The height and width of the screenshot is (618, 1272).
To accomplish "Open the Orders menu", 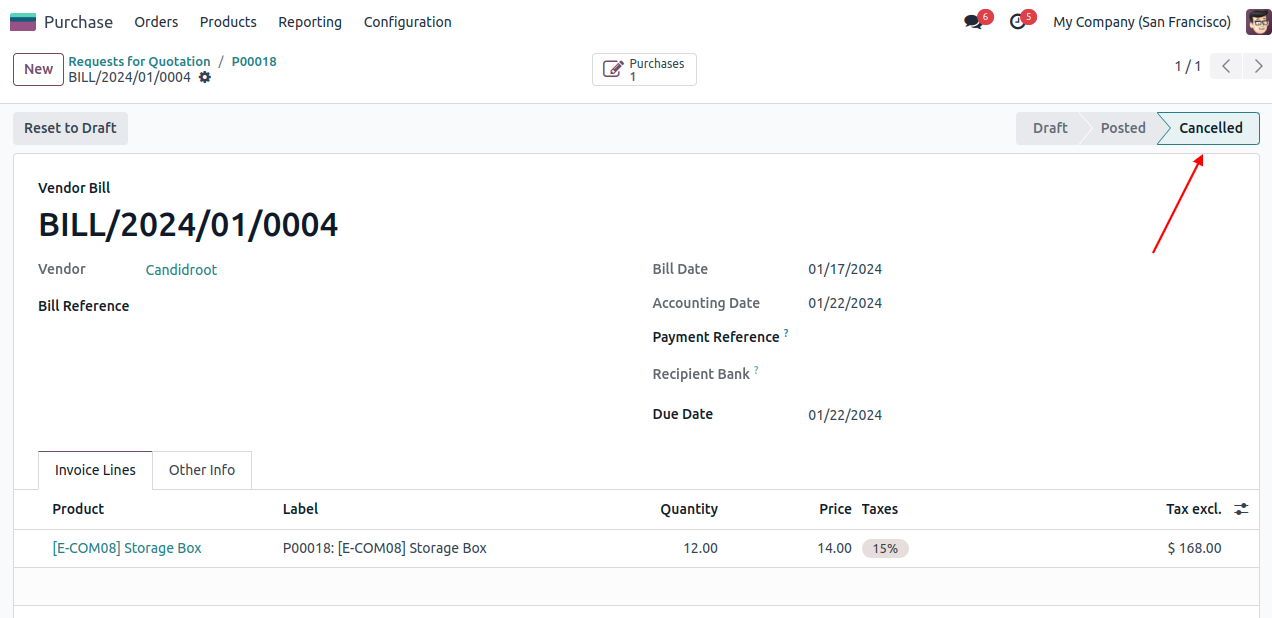I will pos(156,22).
